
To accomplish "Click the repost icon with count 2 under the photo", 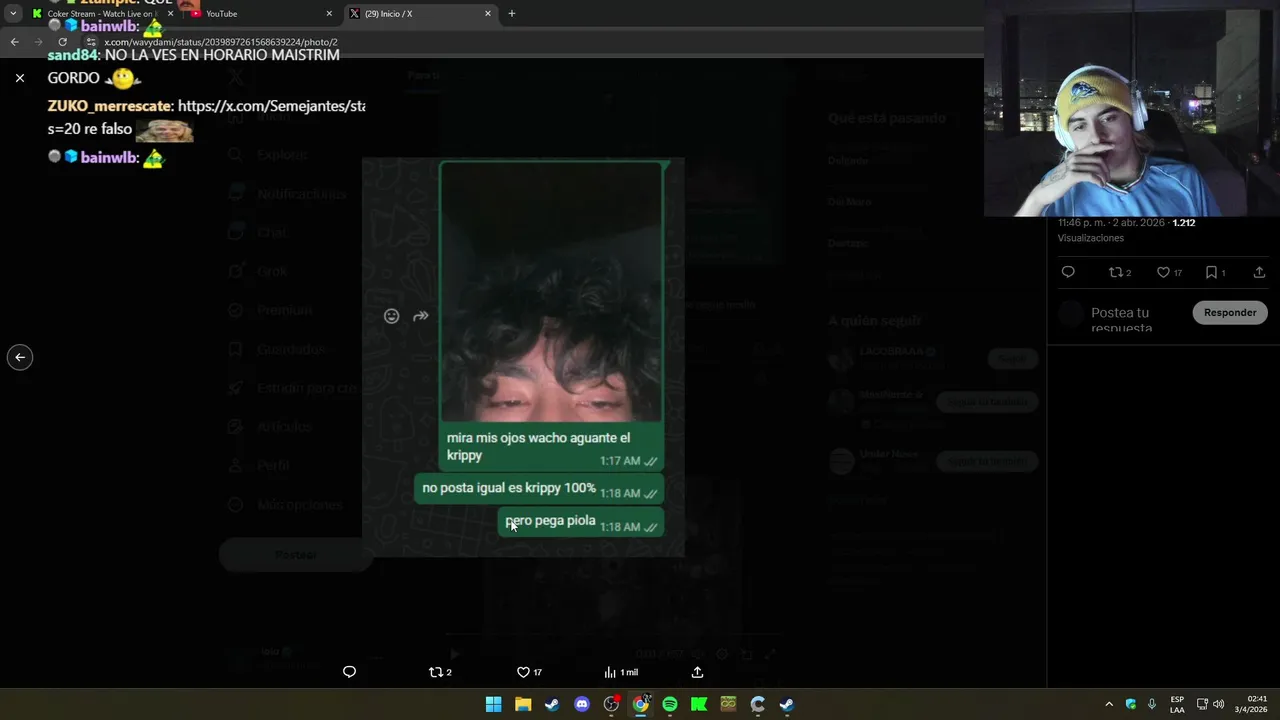I will pos(440,672).
